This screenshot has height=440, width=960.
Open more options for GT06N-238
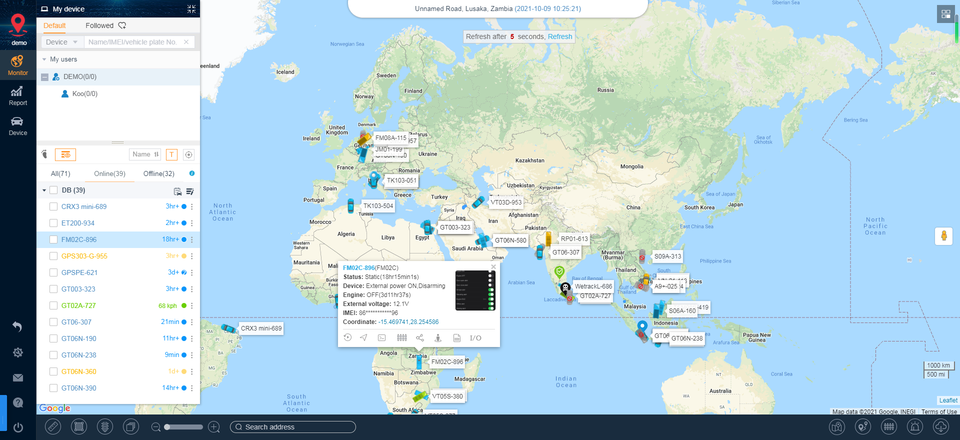click(192, 356)
